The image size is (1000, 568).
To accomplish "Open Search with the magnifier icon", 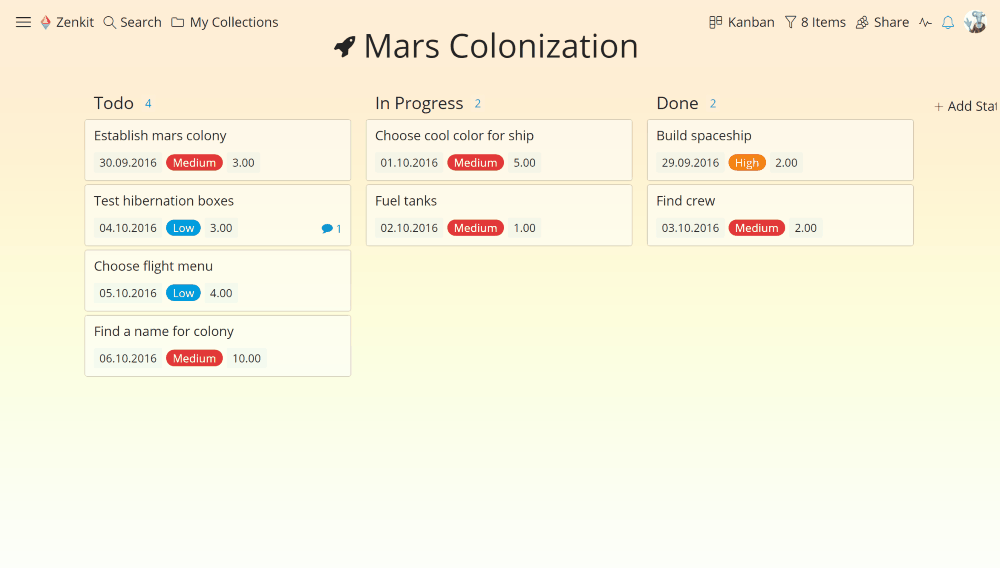I will pyautogui.click(x=110, y=22).
